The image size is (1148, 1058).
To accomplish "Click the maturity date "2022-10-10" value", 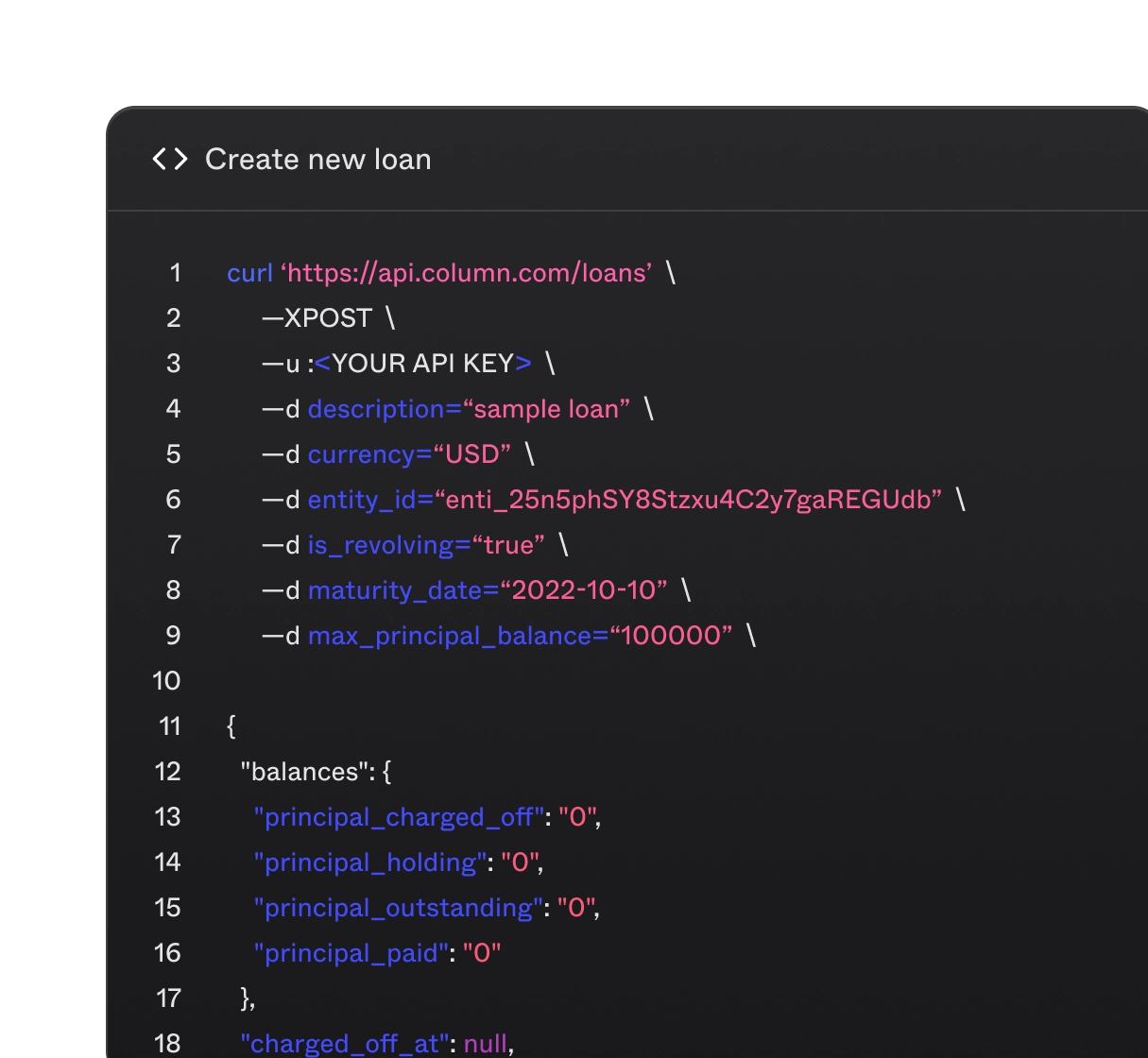I will pos(583,590).
